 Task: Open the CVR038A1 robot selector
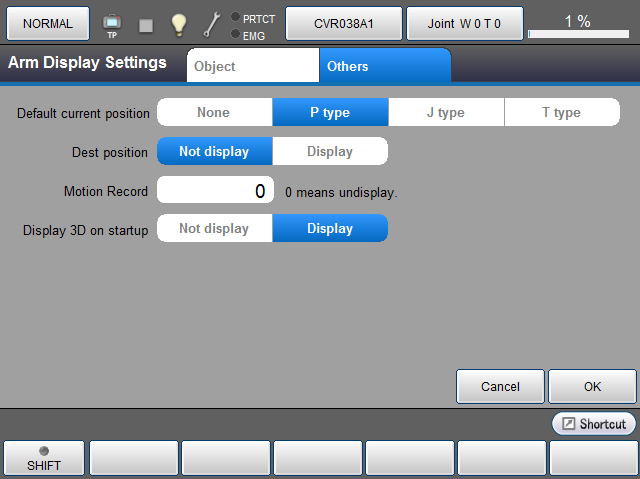(x=344, y=23)
